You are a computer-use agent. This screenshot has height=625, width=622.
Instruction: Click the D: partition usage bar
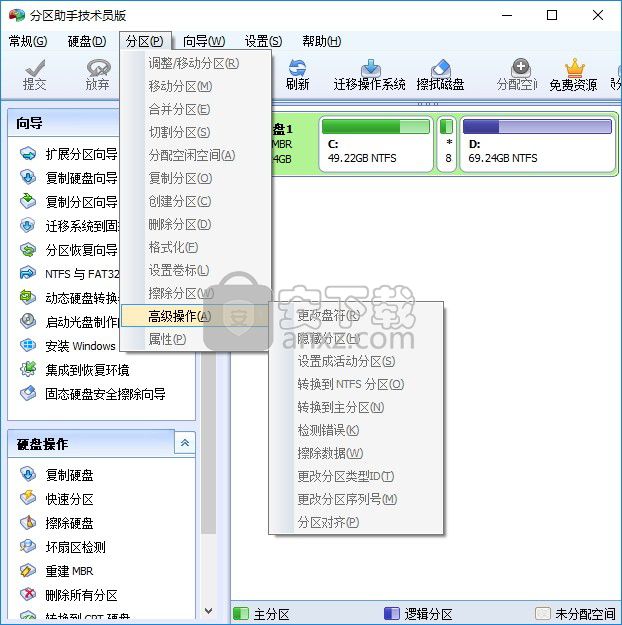[537, 126]
